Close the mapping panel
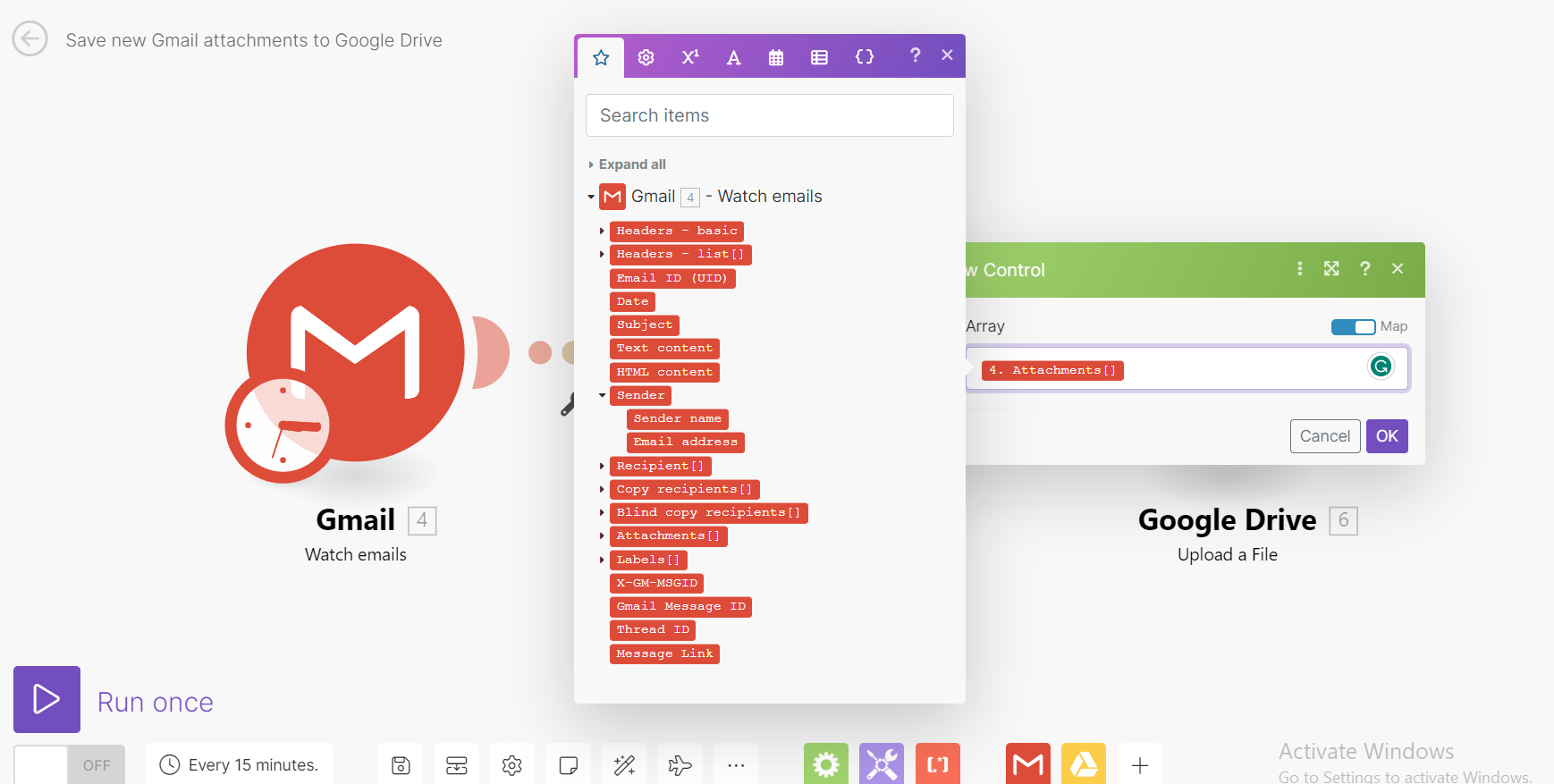 point(947,55)
